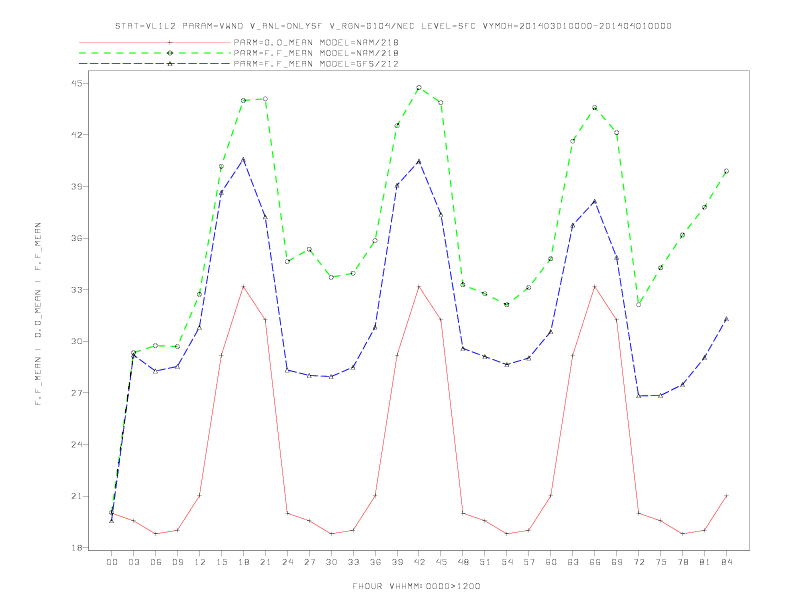
Task: Click x-axis tick label 36 under the plot
Action: (x=375, y=562)
